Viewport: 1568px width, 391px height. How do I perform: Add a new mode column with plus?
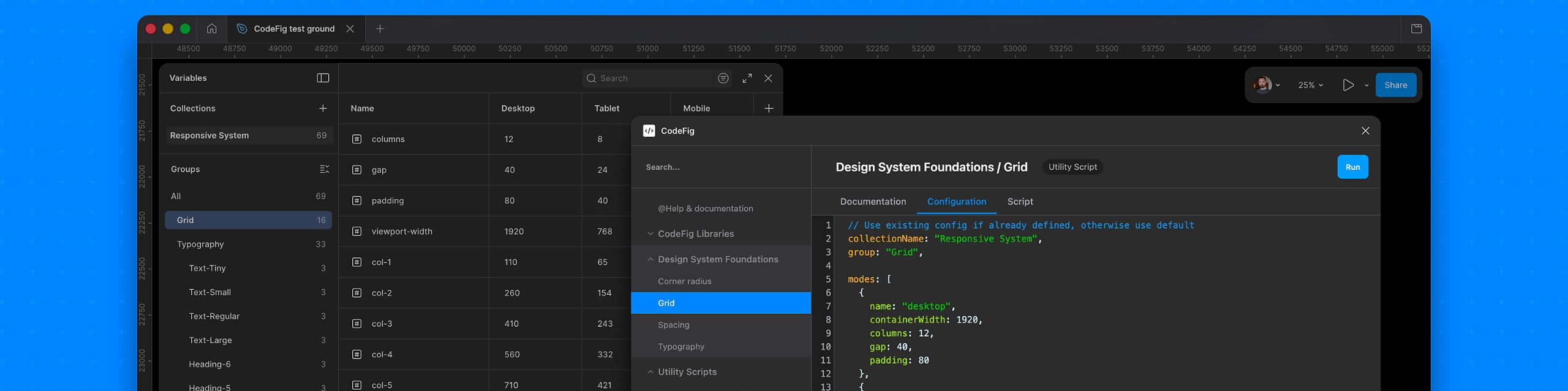[x=769, y=108]
